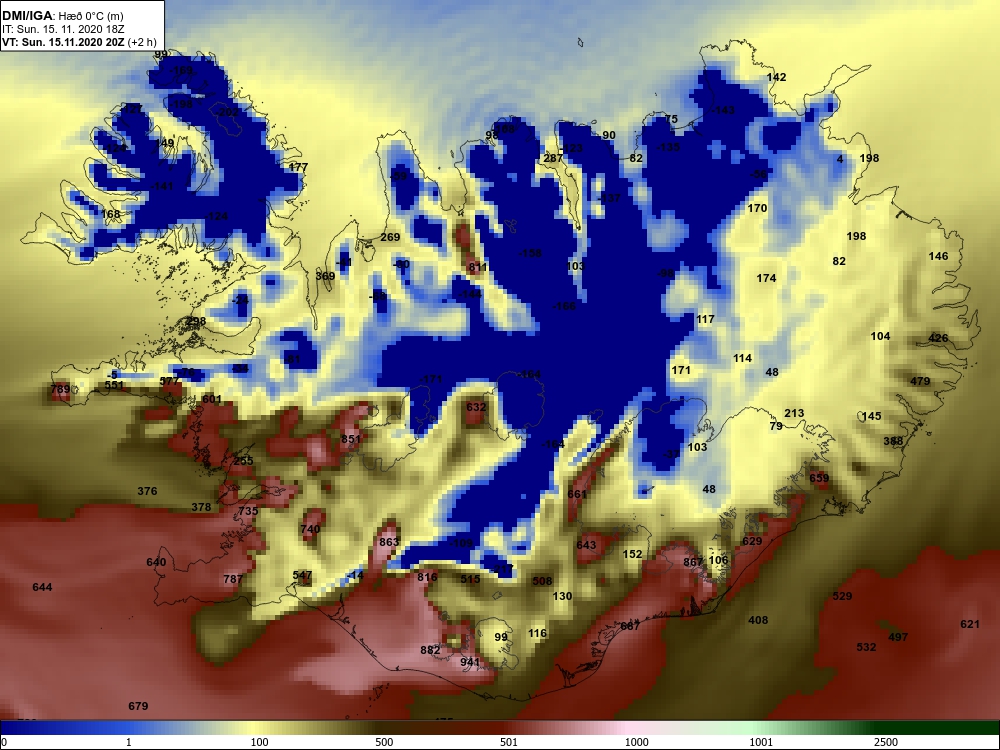Viewport: 1000px width, 750px height.
Task: Click the map value 643
Action: tap(586, 545)
